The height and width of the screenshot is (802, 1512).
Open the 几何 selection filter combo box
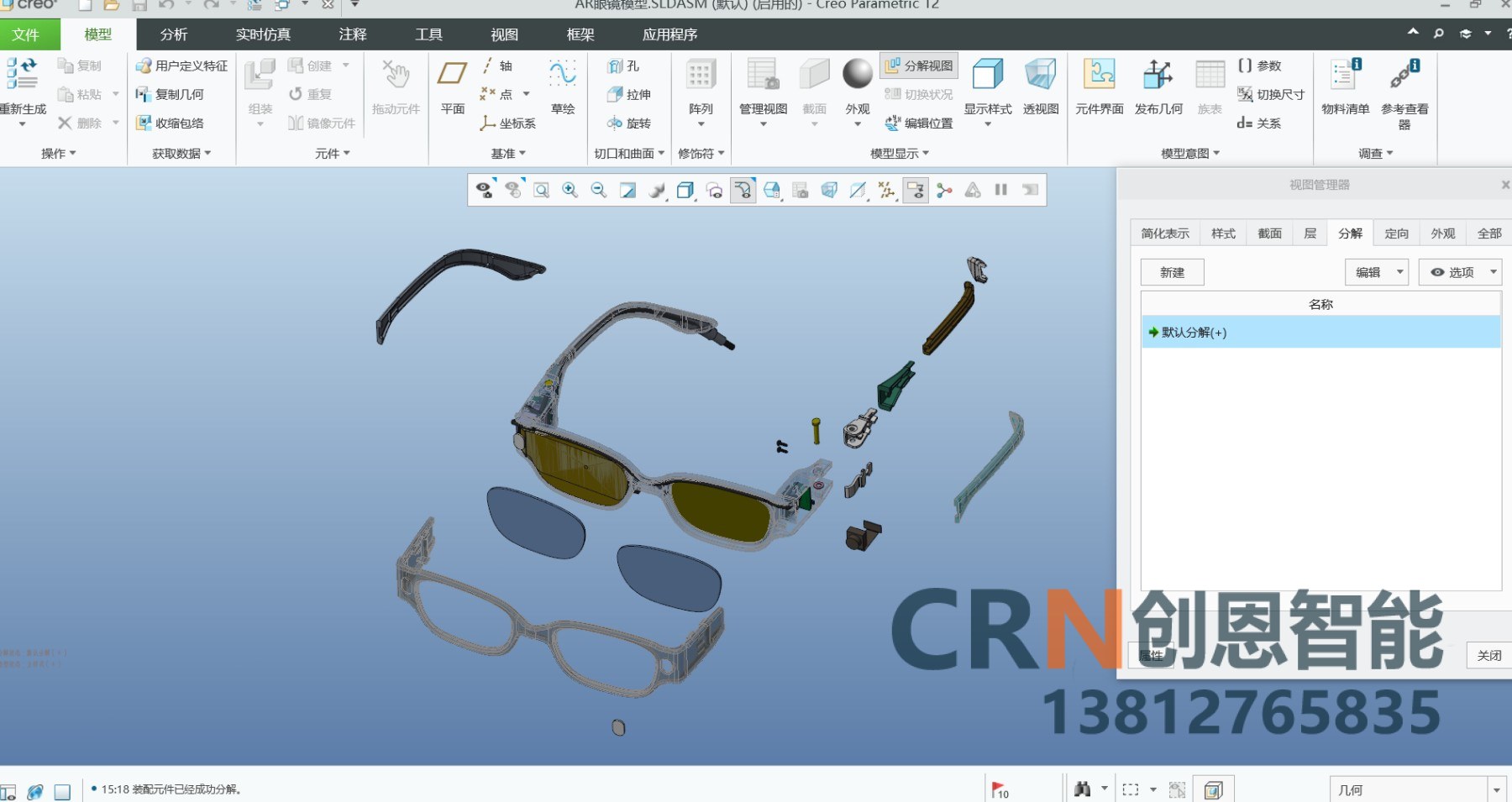pos(1416,789)
